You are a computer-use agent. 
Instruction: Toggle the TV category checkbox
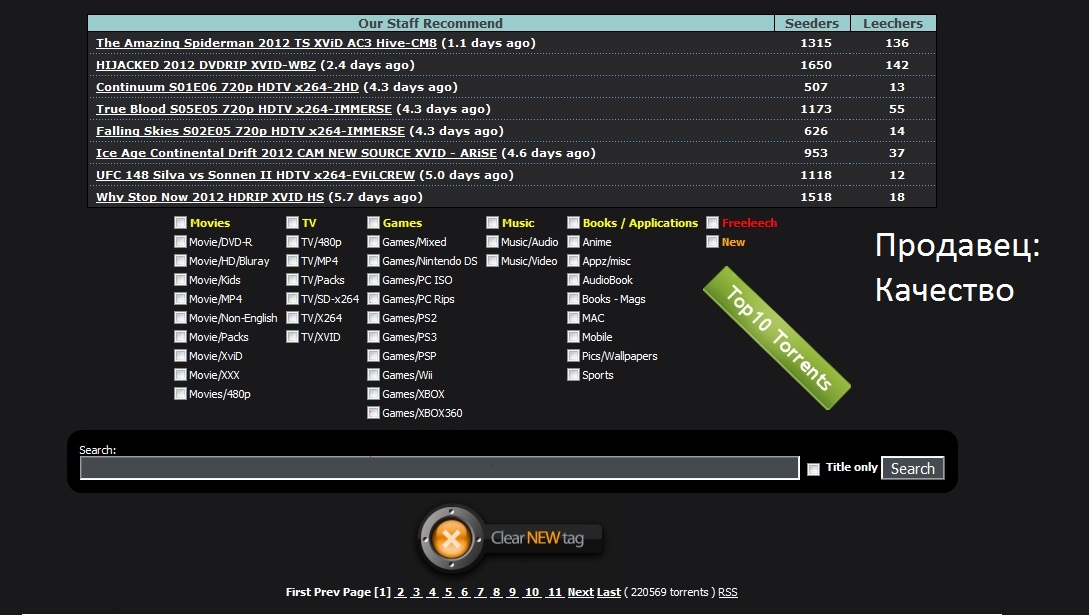292,223
